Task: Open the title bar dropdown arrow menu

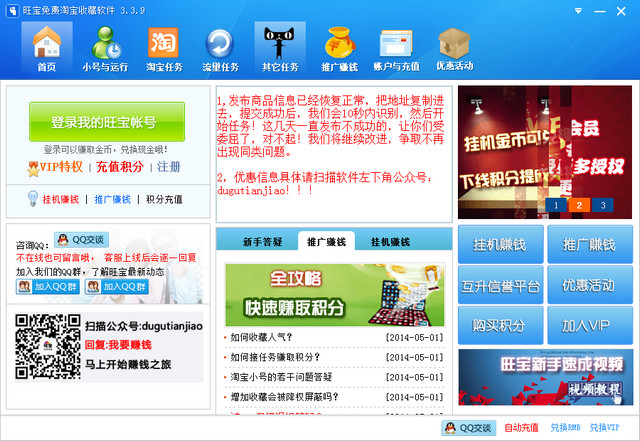Action: (x=578, y=11)
